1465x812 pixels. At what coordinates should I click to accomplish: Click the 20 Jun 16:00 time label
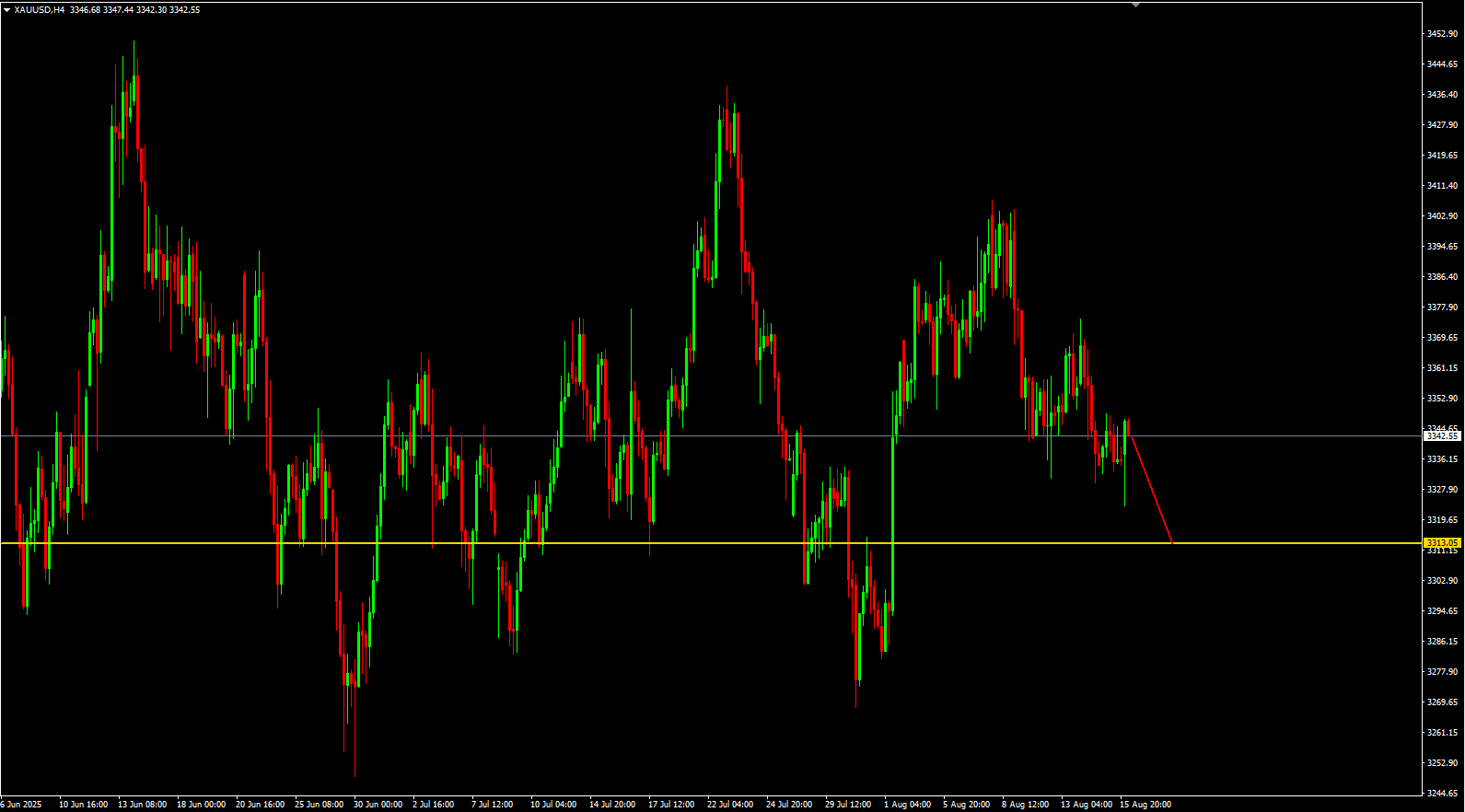point(260,805)
